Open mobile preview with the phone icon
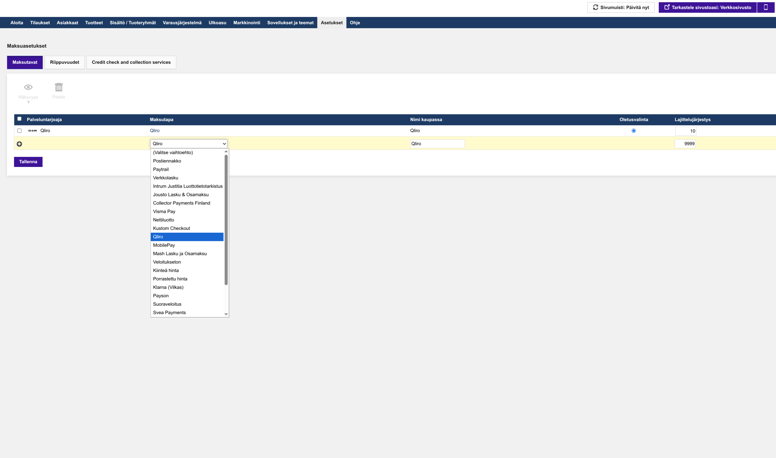 pyautogui.click(x=766, y=7)
